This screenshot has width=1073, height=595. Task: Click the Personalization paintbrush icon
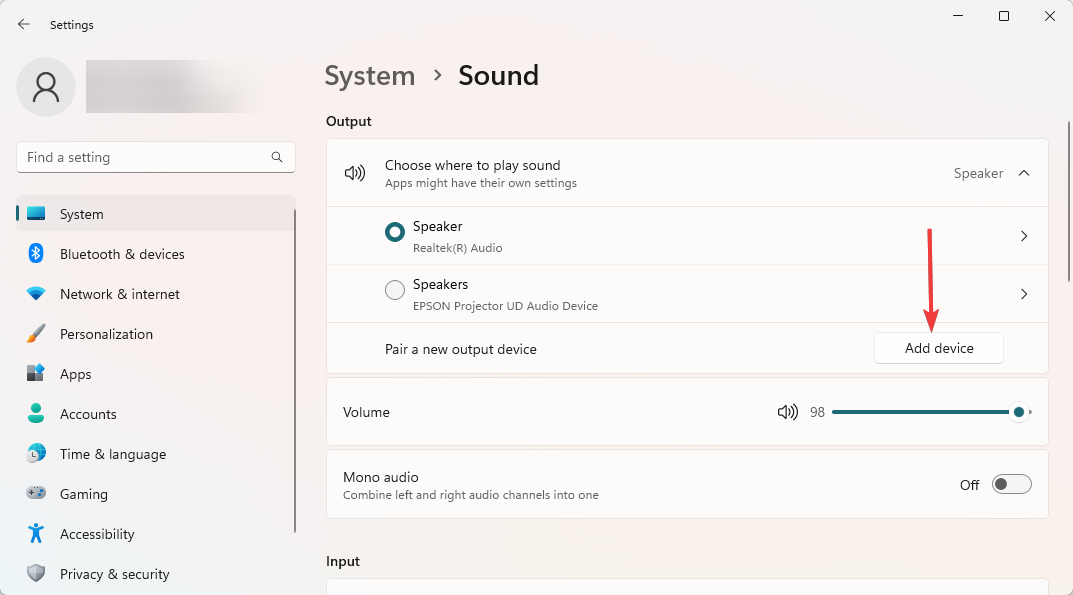pos(36,334)
